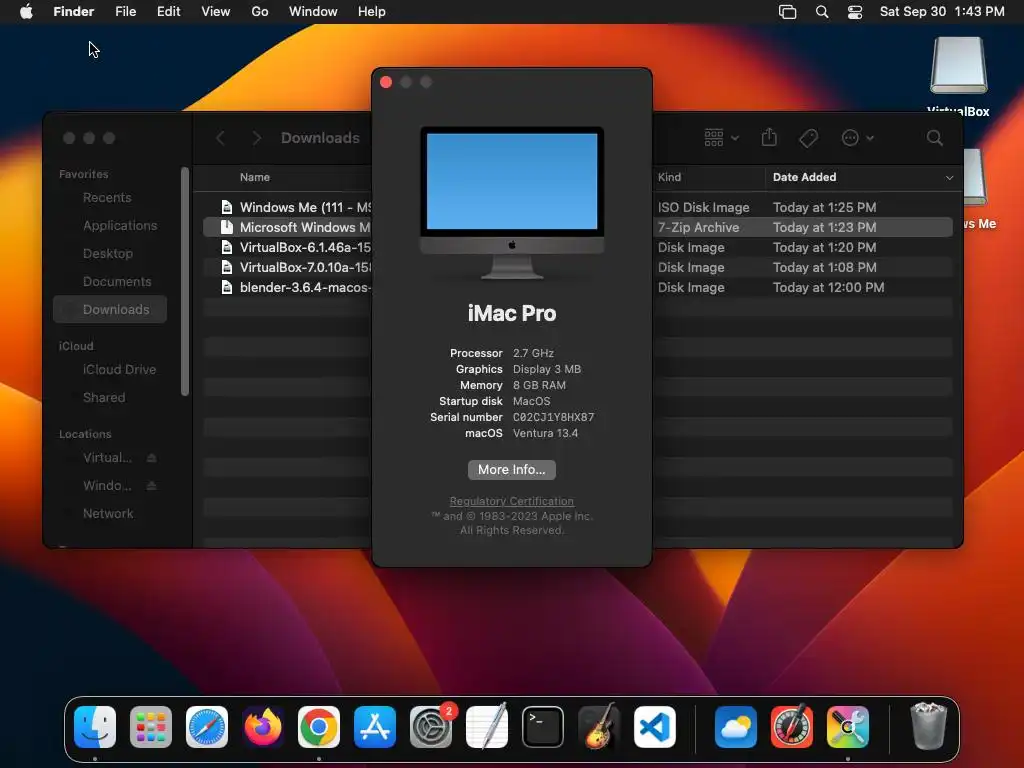Open the Window menu
This screenshot has height=768, width=1024.
tap(313, 12)
